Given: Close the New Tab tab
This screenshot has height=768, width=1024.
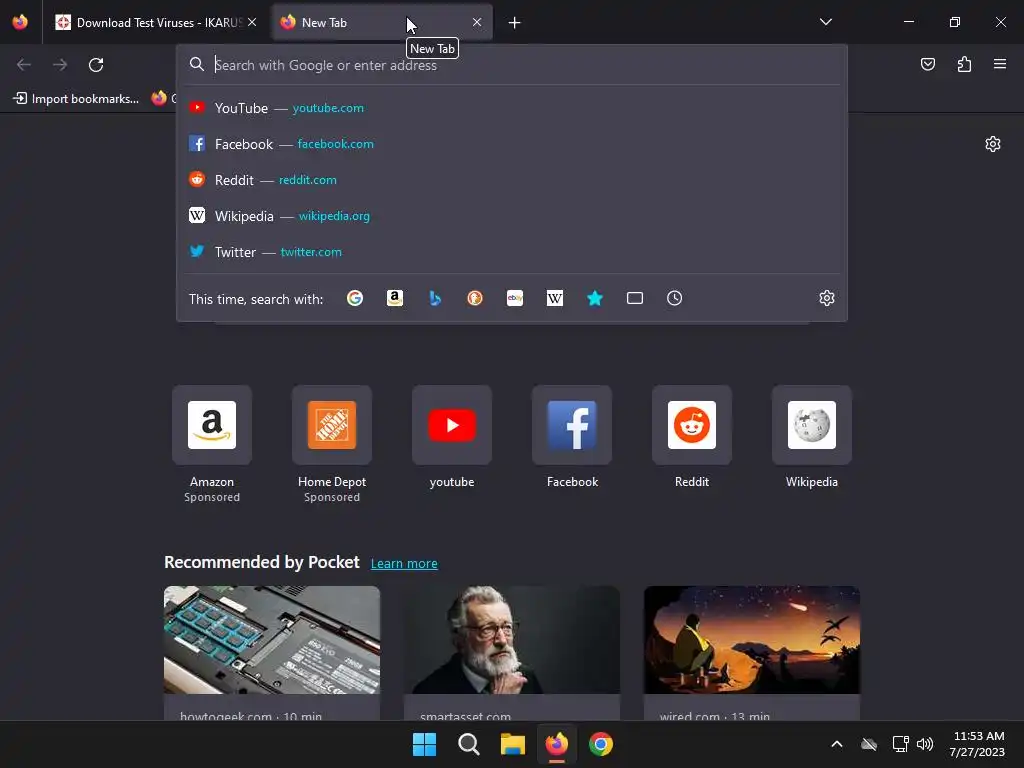Looking at the screenshot, I should click(477, 22).
